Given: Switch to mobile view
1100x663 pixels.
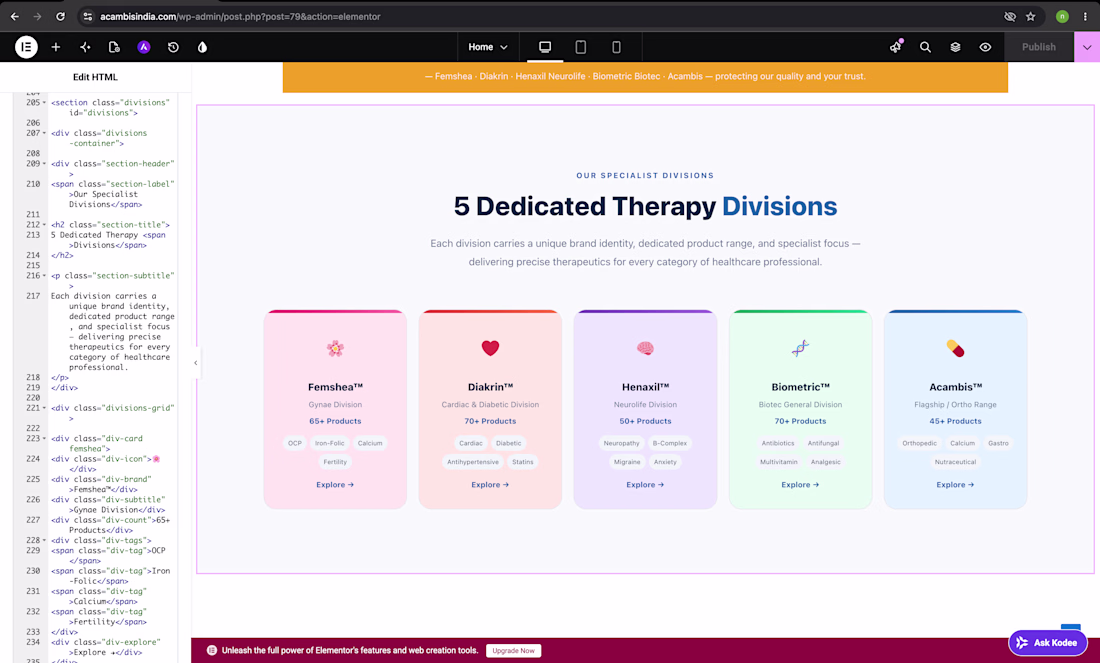Looking at the screenshot, I should pyautogui.click(x=617, y=47).
